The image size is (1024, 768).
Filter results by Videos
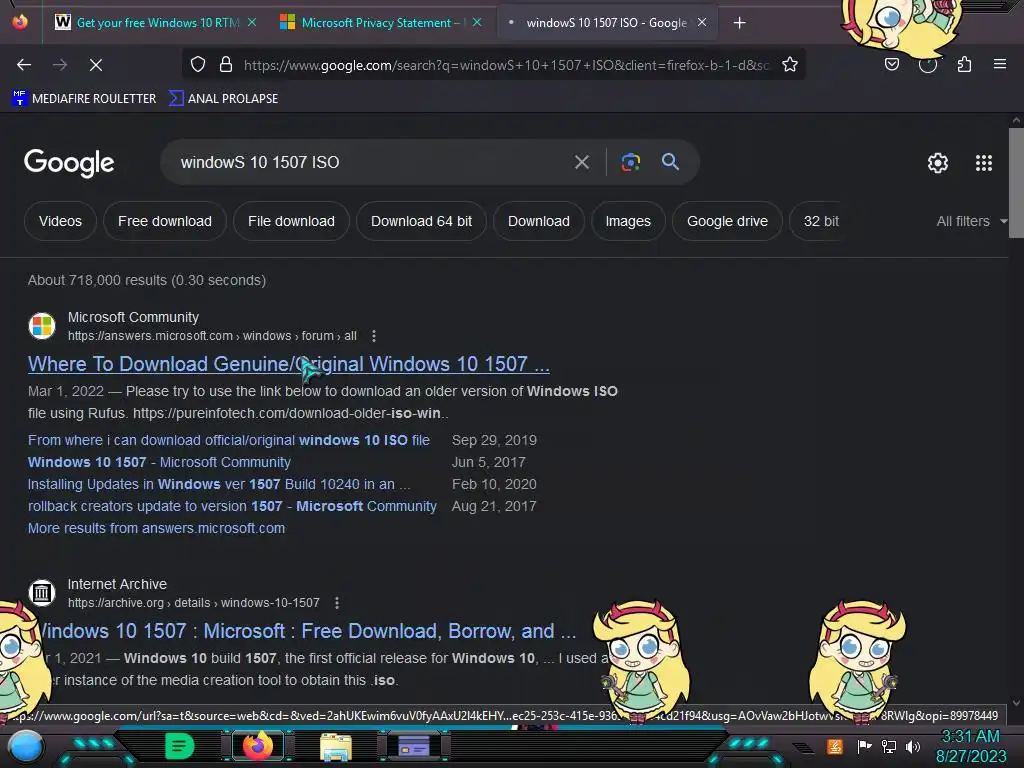click(x=60, y=221)
